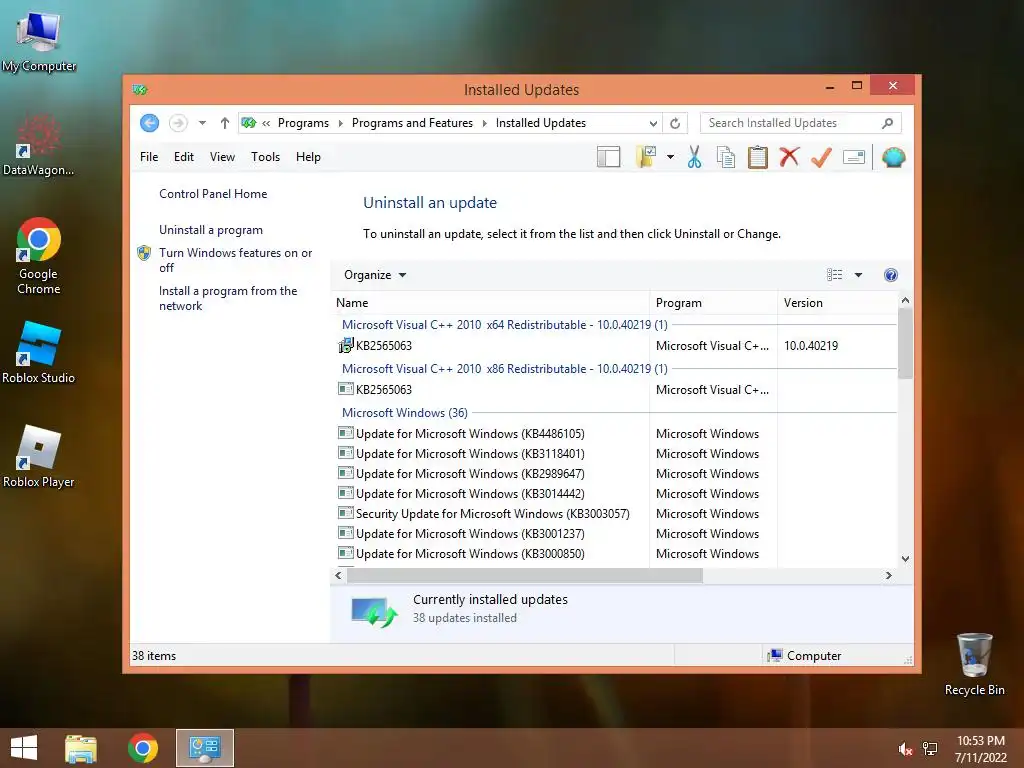Open the Help menu
1024x768 pixels.
[308, 157]
